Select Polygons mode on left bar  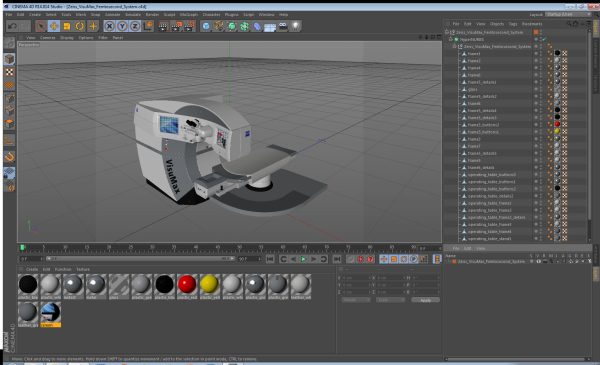point(10,124)
